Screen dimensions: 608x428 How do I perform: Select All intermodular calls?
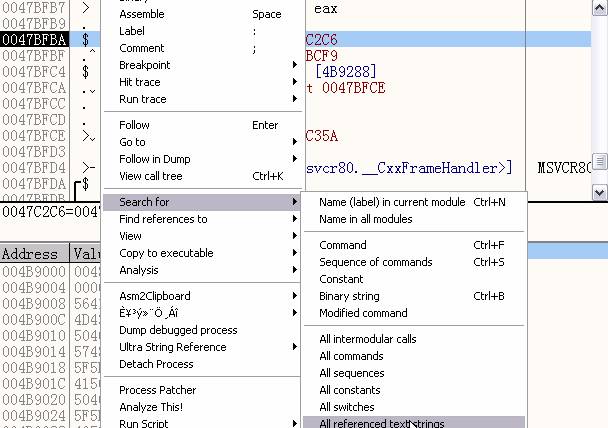click(x=414, y=339)
